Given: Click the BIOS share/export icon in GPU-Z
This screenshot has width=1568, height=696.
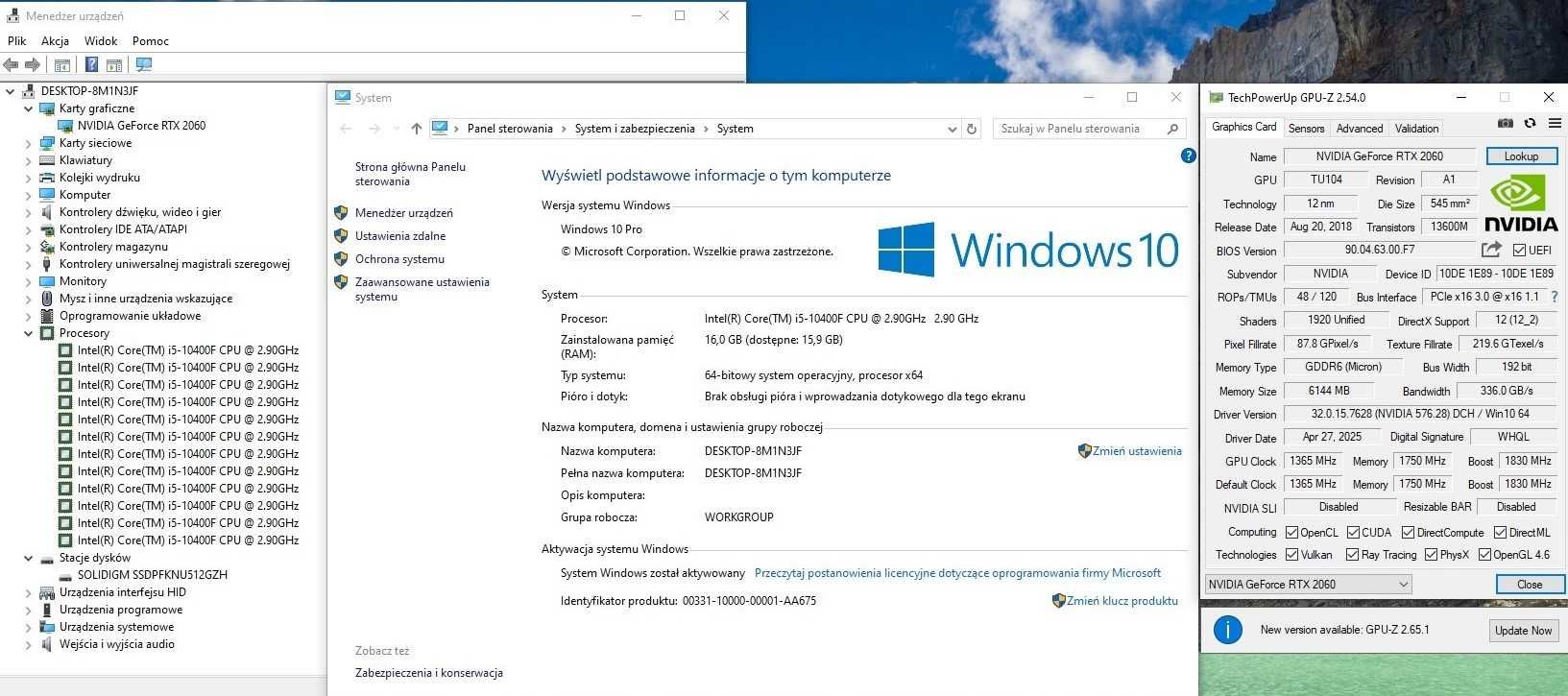Looking at the screenshot, I should click(x=1491, y=250).
